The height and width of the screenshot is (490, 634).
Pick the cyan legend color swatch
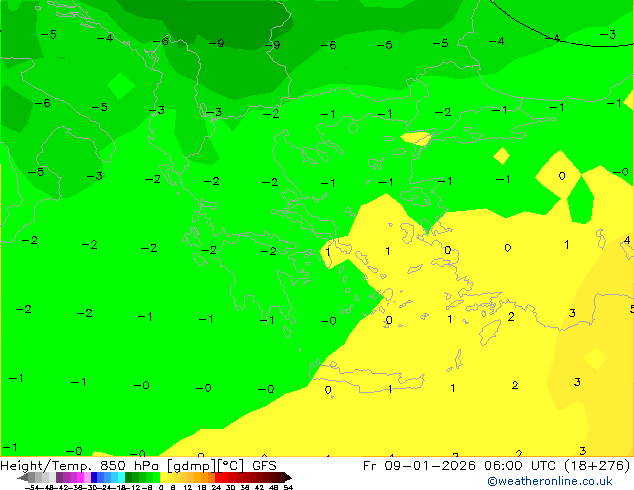pos(121,477)
